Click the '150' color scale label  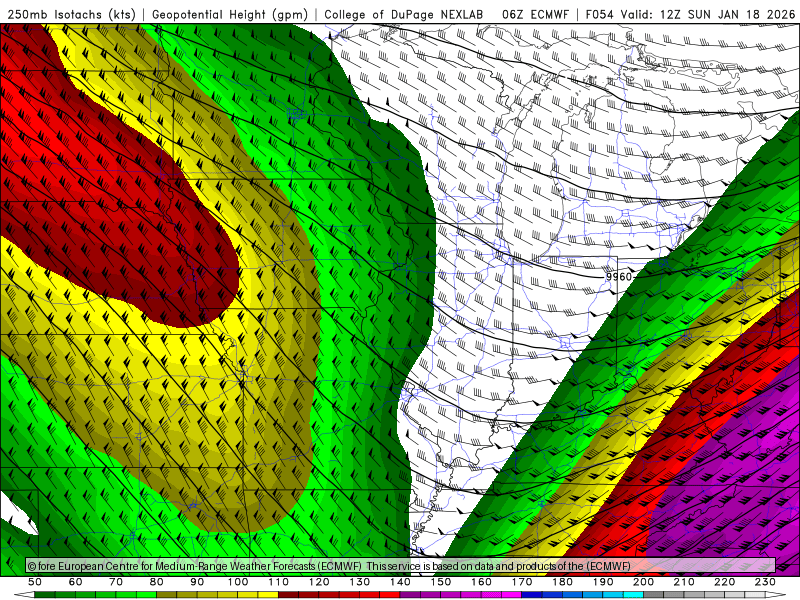pyautogui.click(x=441, y=582)
